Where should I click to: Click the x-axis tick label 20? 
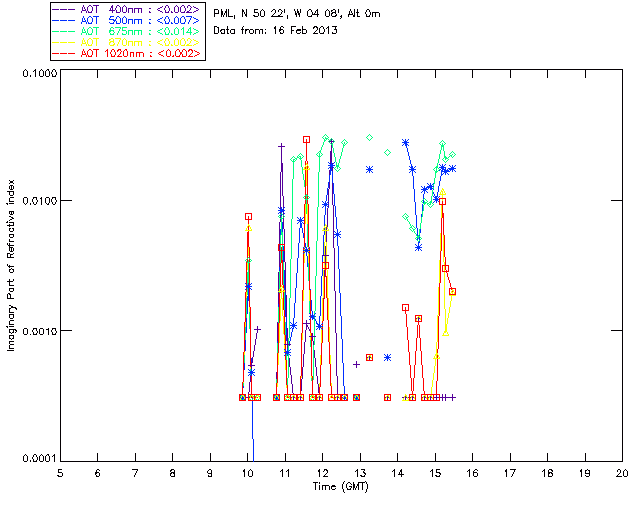(x=622, y=473)
